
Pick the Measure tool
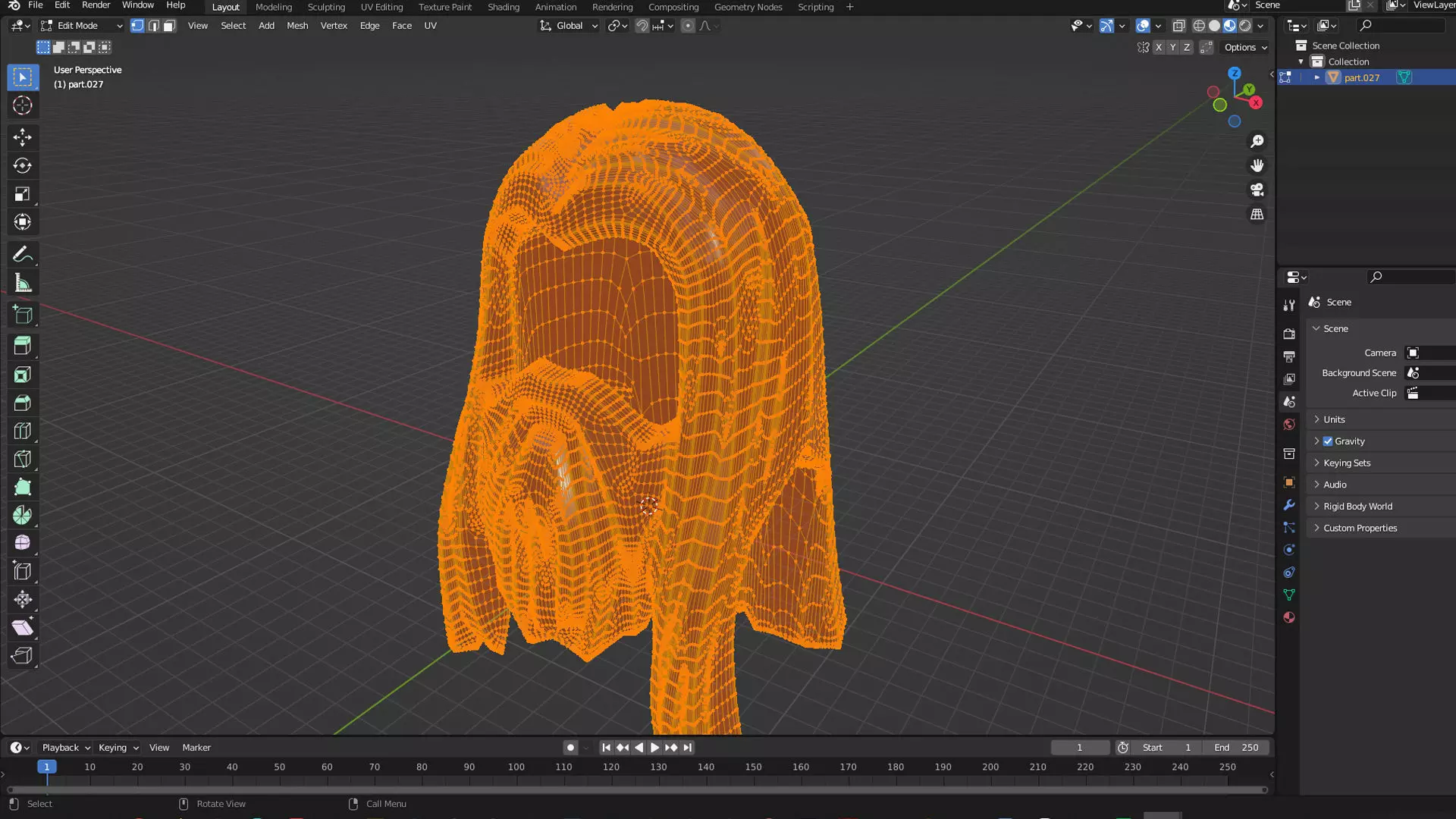pyautogui.click(x=23, y=284)
